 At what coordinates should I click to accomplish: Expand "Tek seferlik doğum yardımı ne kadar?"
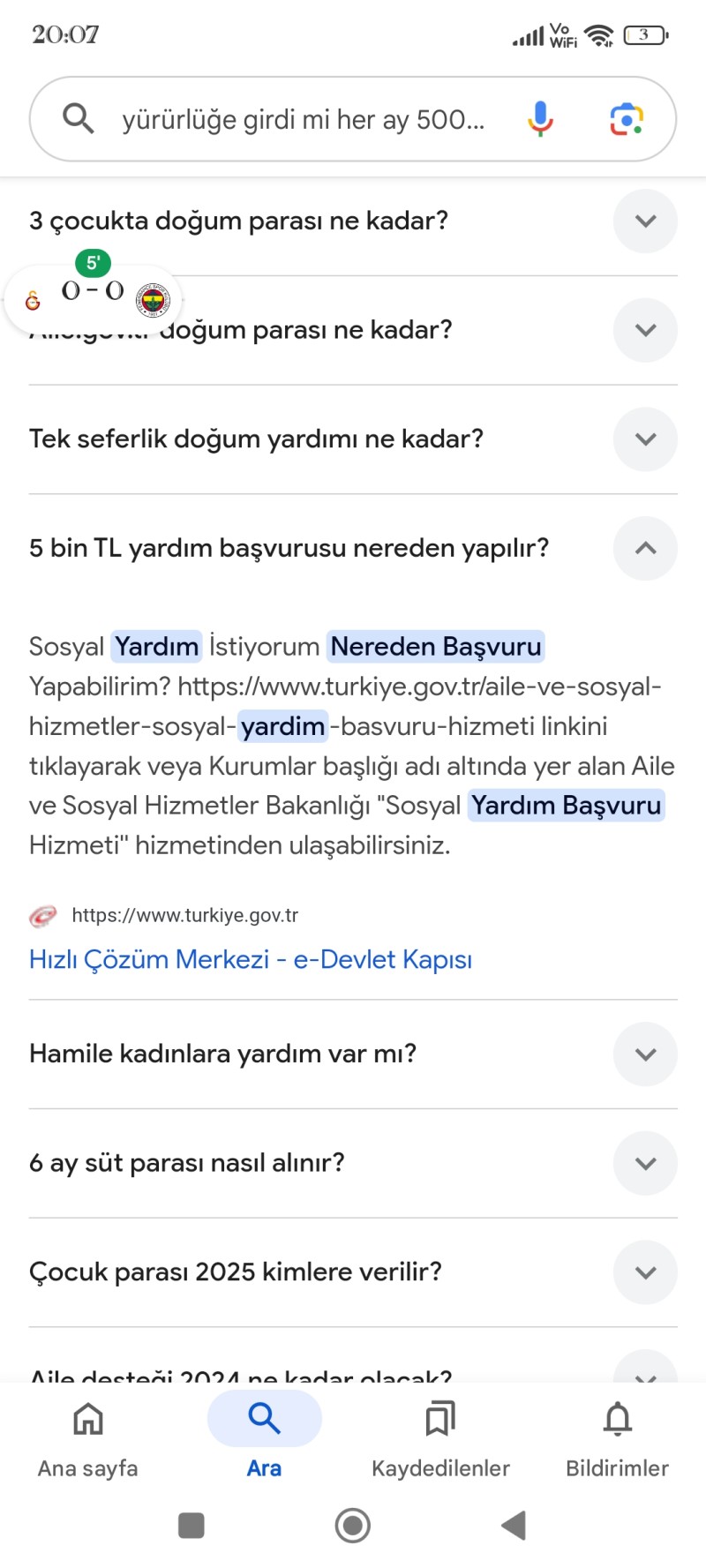645,439
